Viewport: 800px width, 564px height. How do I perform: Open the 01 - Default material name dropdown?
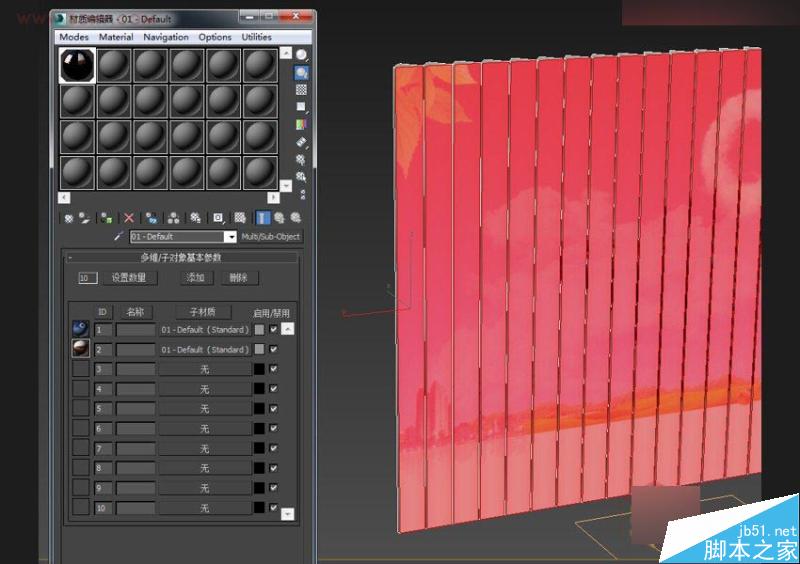(x=231, y=237)
